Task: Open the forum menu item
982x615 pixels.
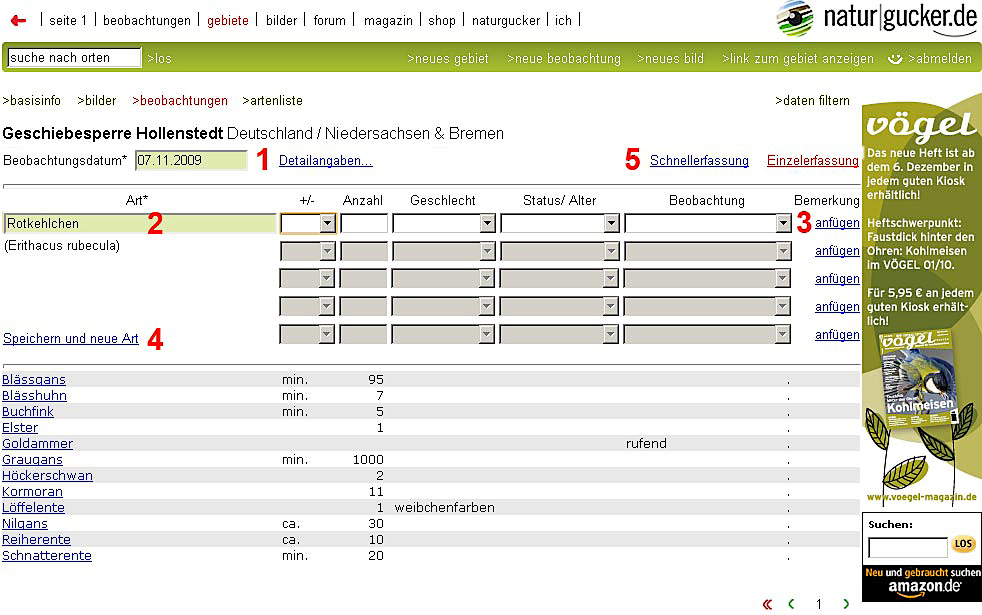Action: coord(329,20)
